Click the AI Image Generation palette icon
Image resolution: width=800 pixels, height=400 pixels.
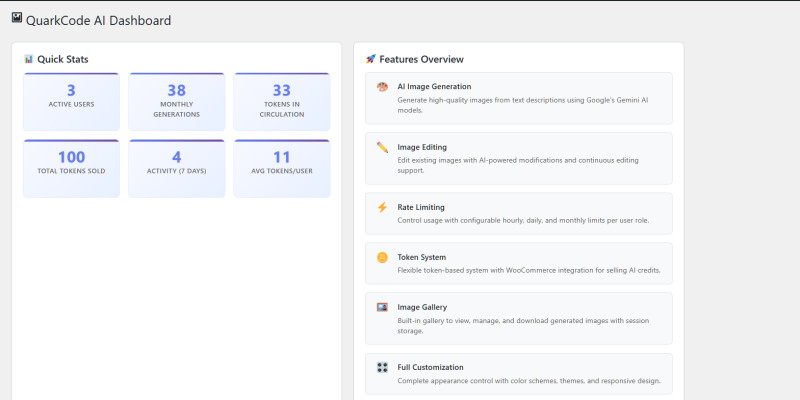coord(382,87)
